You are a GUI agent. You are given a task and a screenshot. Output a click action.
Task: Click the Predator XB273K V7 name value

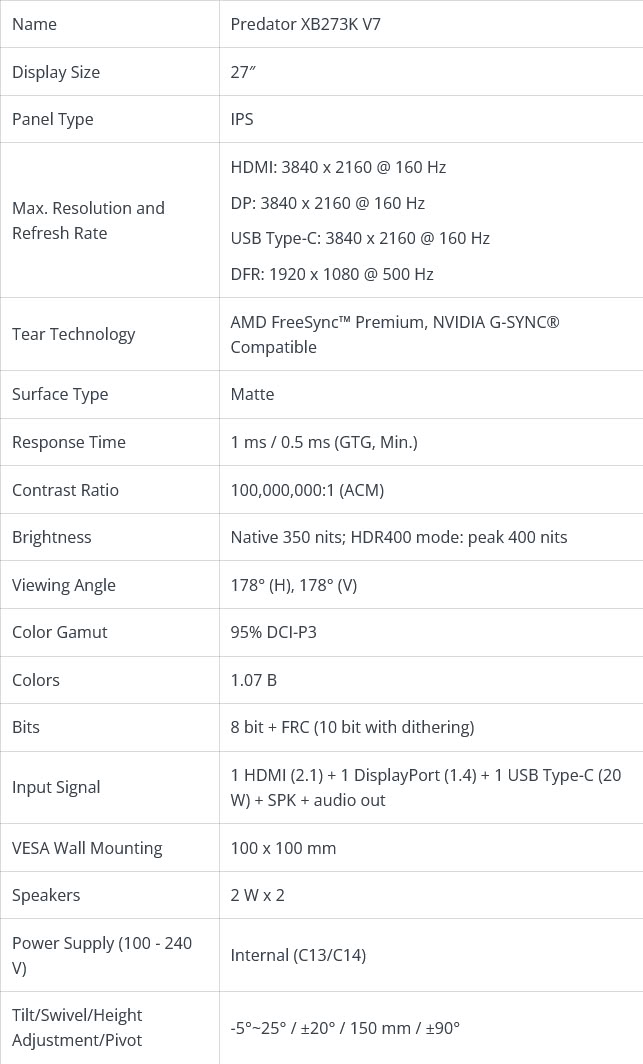click(306, 24)
